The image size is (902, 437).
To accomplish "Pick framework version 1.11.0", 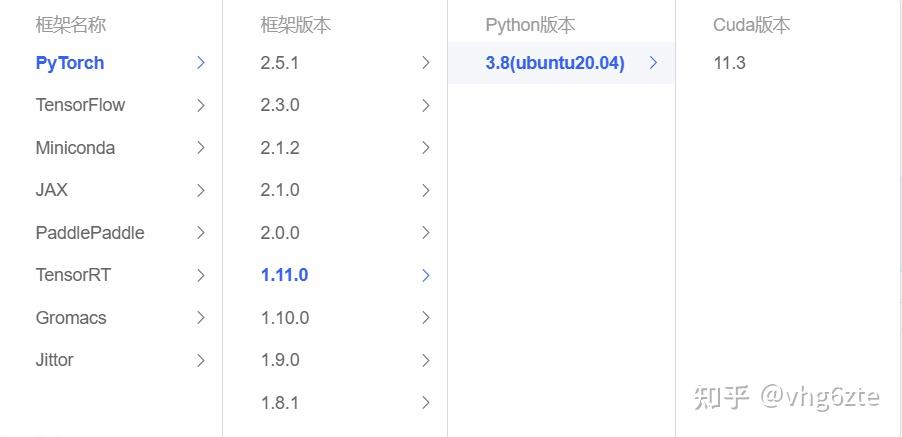I will (x=284, y=275).
